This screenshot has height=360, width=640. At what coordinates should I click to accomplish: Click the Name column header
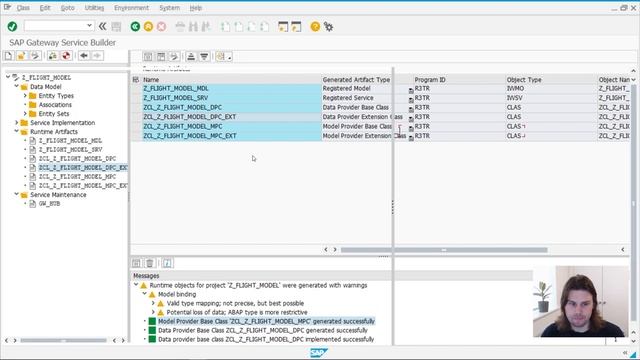232,80
